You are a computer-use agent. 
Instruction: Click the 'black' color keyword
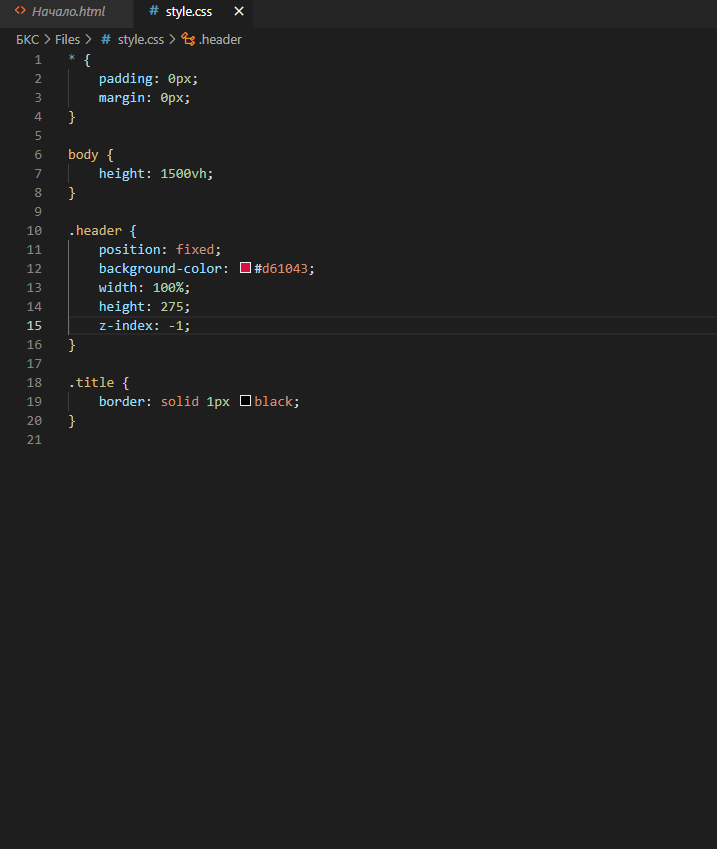coord(273,402)
